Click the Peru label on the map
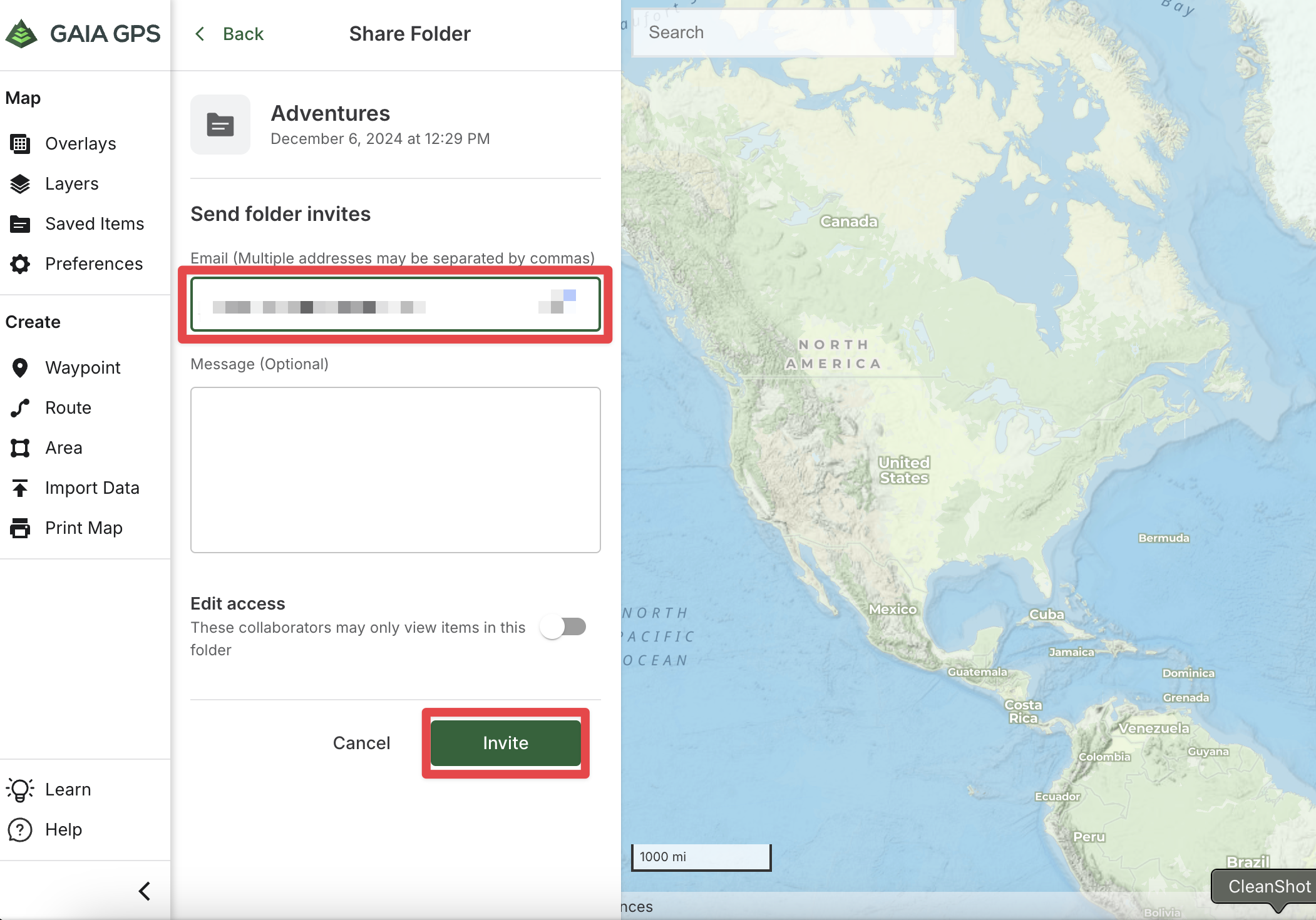The width and height of the screenshot is (1316, 920). [x=1089, y=837]
